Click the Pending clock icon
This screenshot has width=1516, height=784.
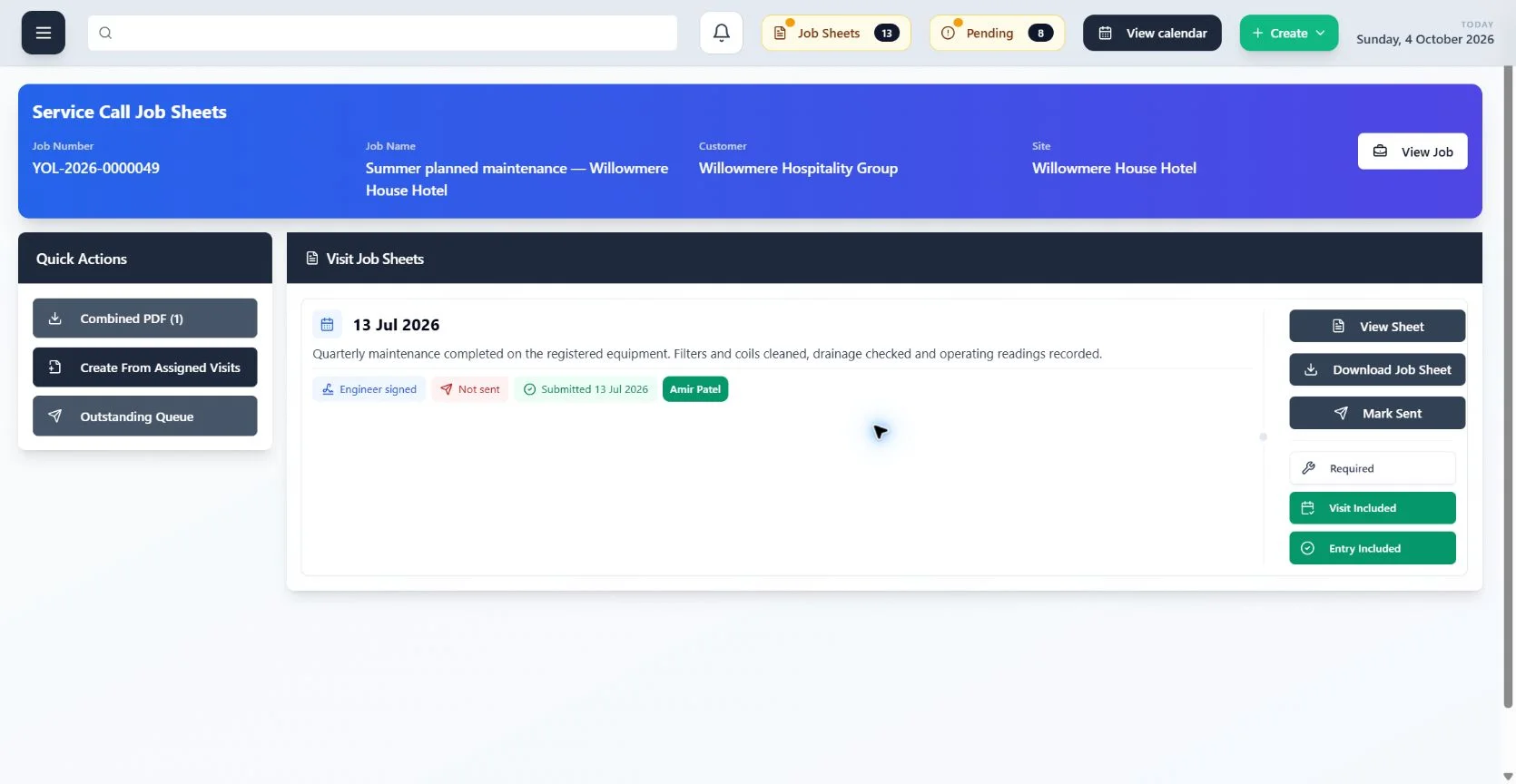click(x=948, y=34)
